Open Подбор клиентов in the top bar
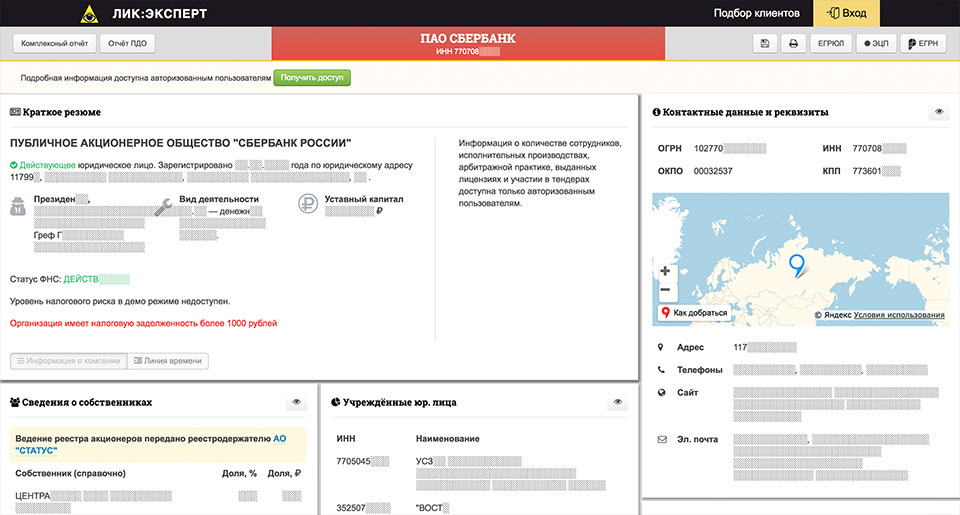The width and height of the screenshot is (960, 515). tap(756, 13)
